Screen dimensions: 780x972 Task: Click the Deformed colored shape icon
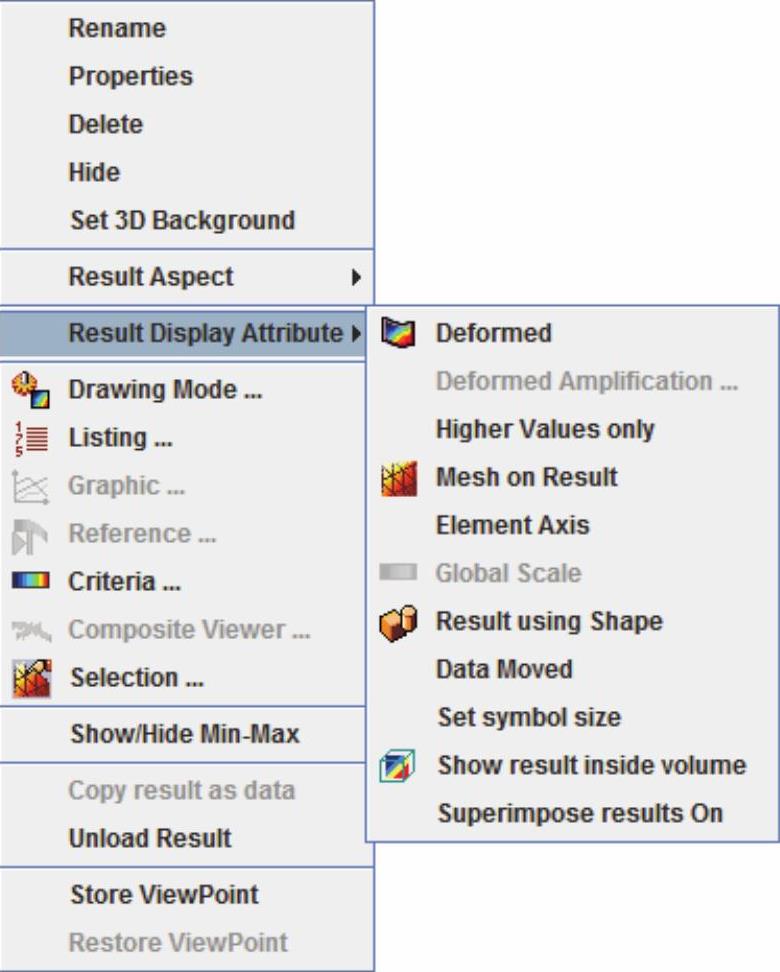[x=397, y=333]
